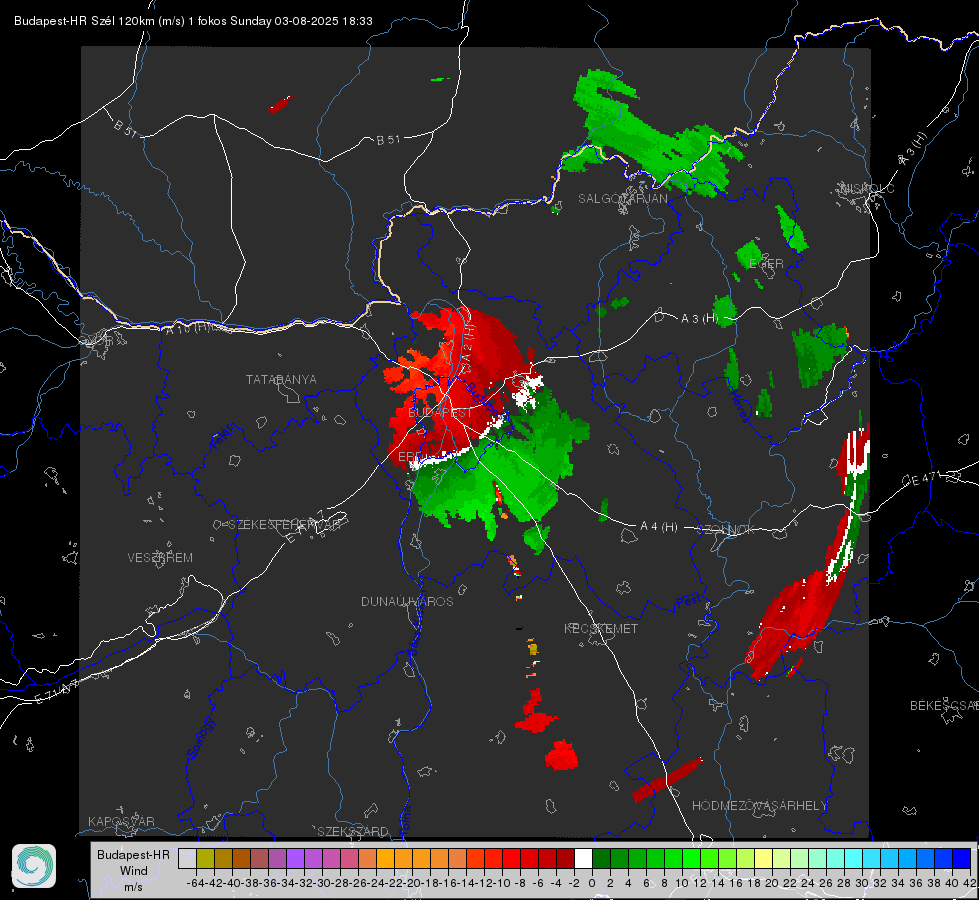979x900 pixels.
Task: Click the Somogy county label
Action: coord(201,738)
